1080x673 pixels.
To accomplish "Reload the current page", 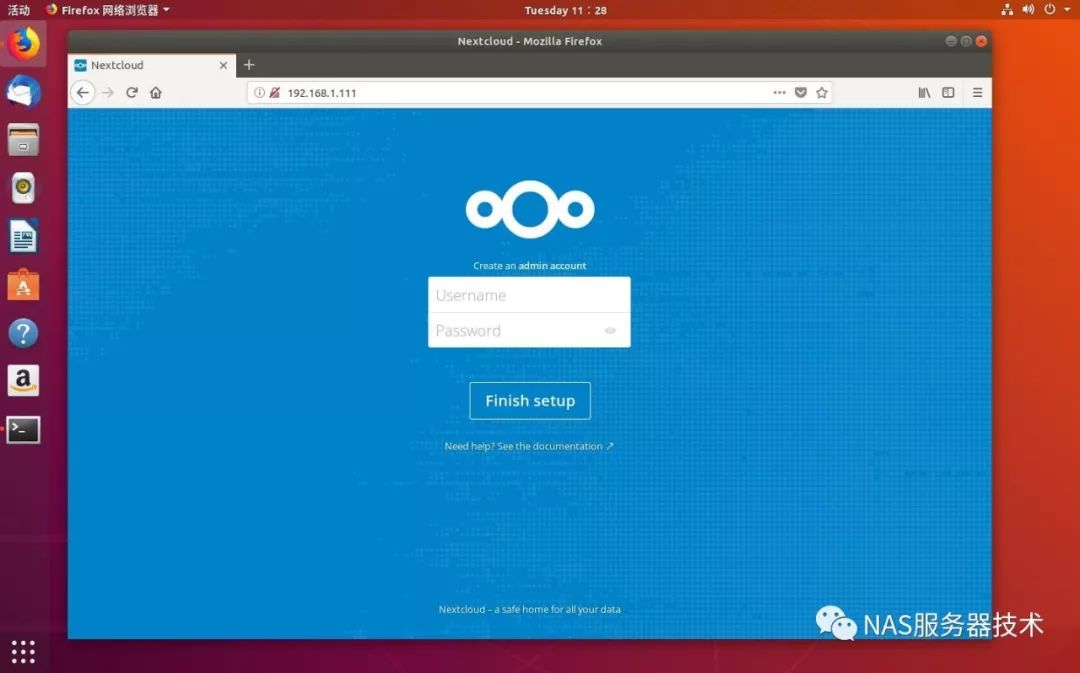I will click(x=132, y=92).
